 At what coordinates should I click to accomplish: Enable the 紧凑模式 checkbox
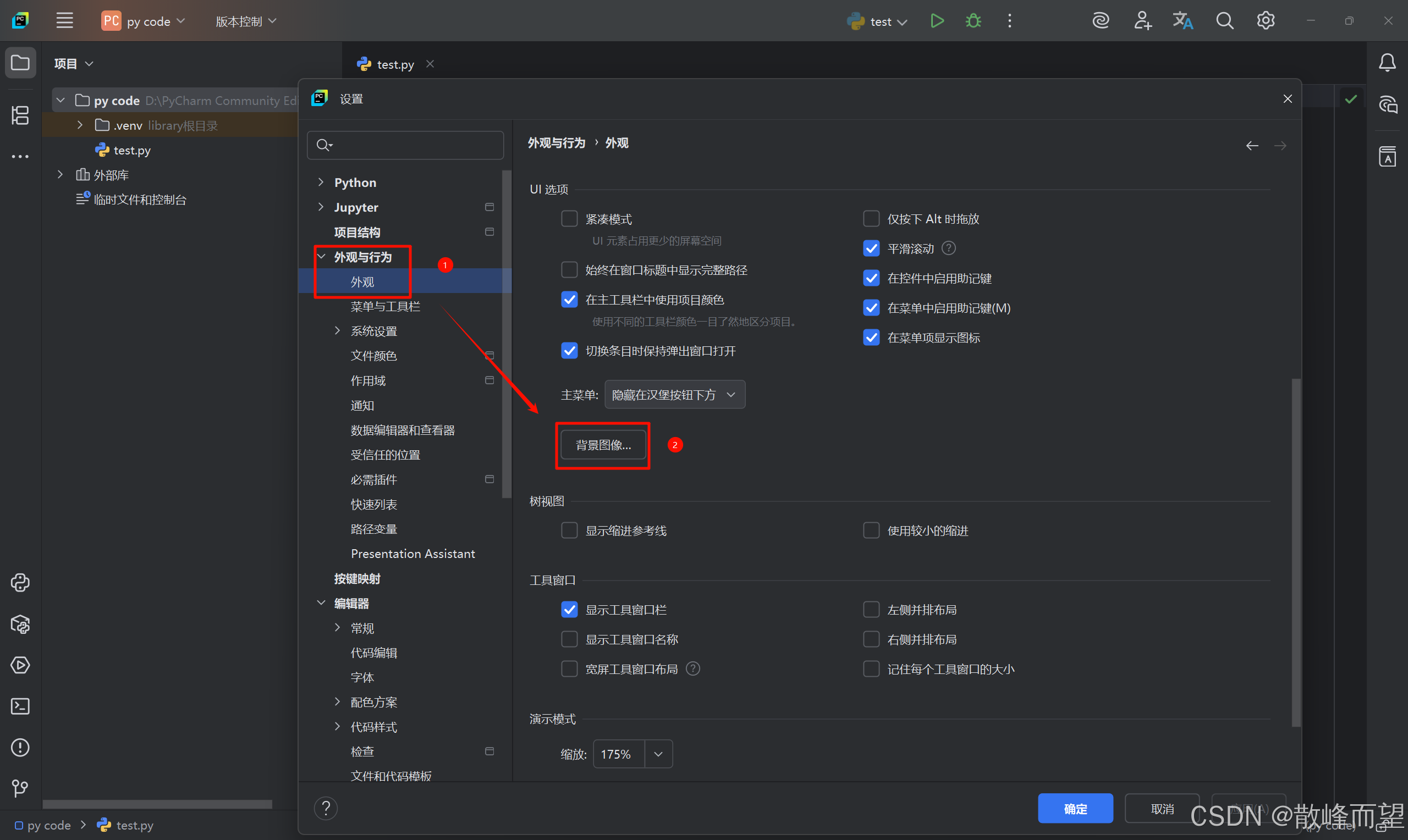tap(569, 218)
